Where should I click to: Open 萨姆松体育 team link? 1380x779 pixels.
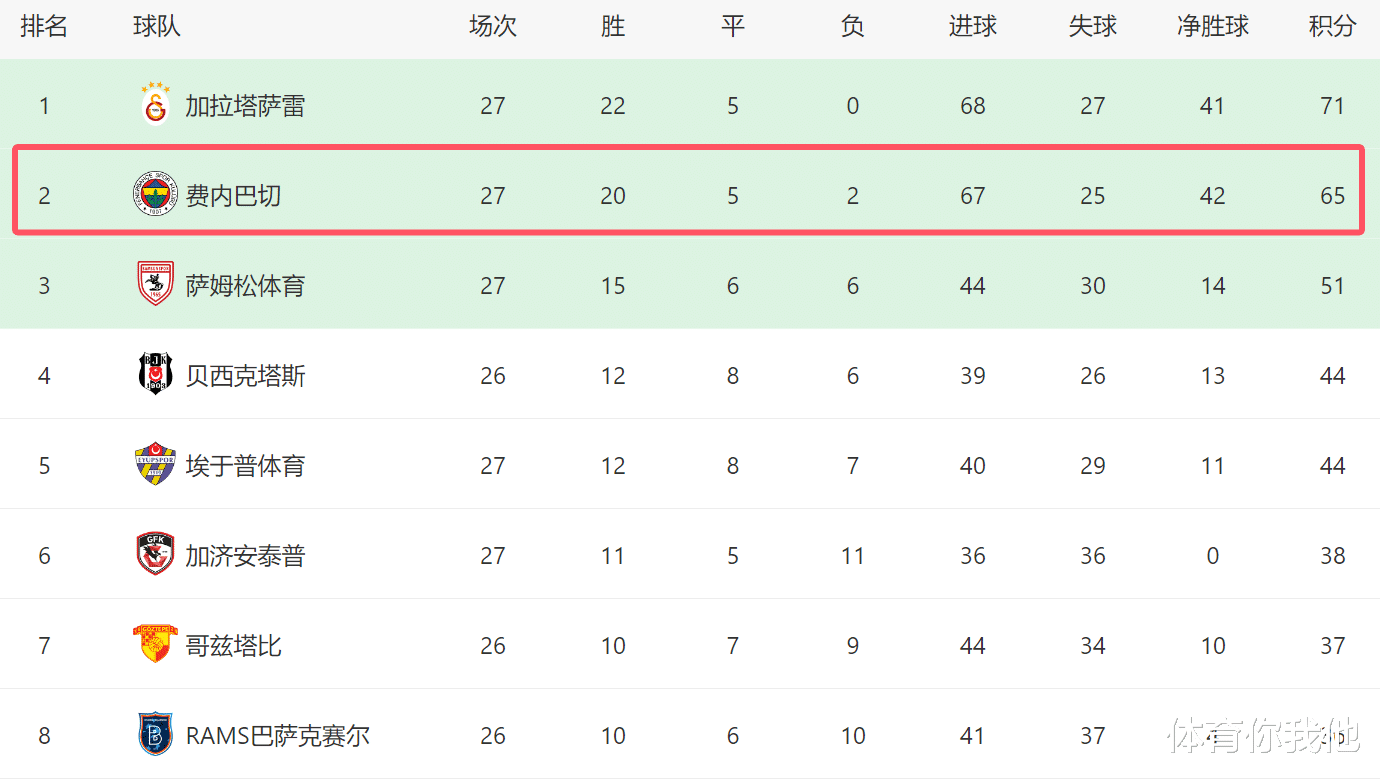pyautogui.click(x=245, y=286)
